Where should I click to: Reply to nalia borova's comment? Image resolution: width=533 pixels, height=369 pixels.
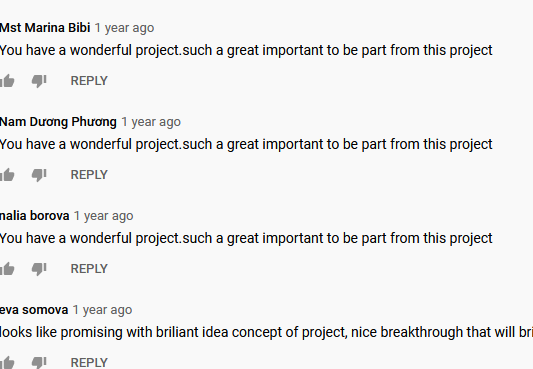(x=89, y=269)
